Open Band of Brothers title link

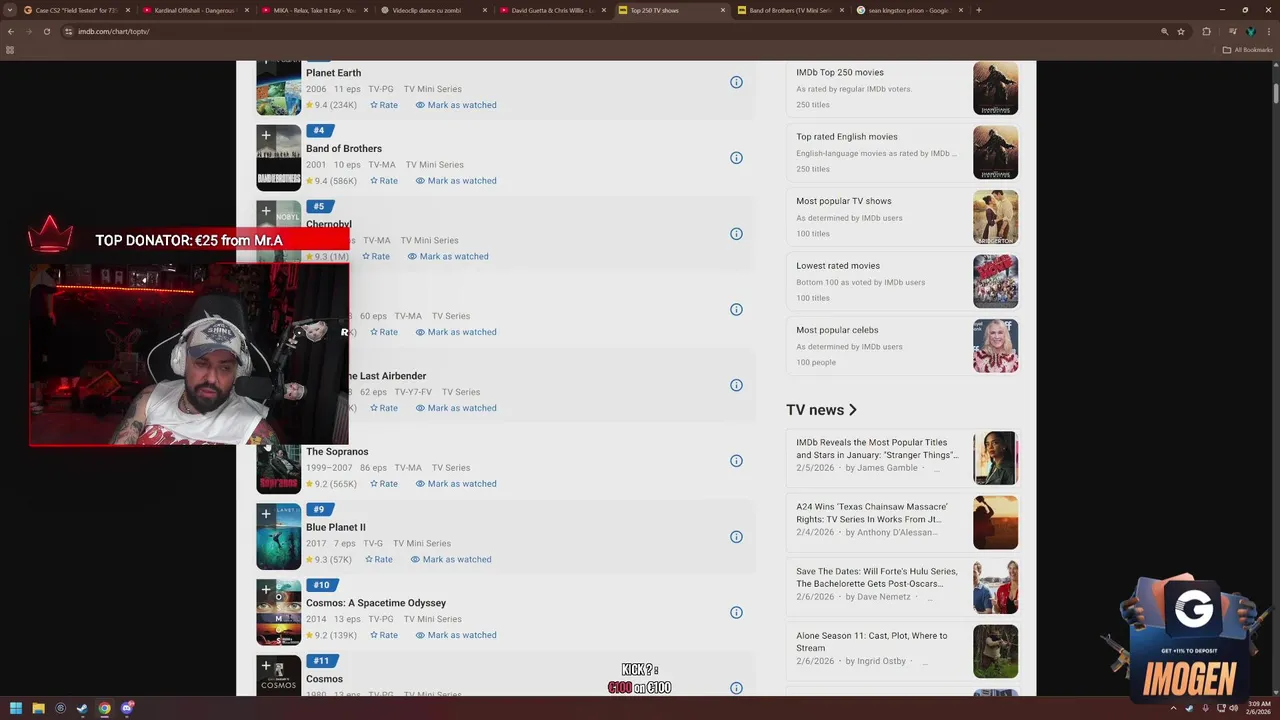pyautogui.click(x=344, y=148)
